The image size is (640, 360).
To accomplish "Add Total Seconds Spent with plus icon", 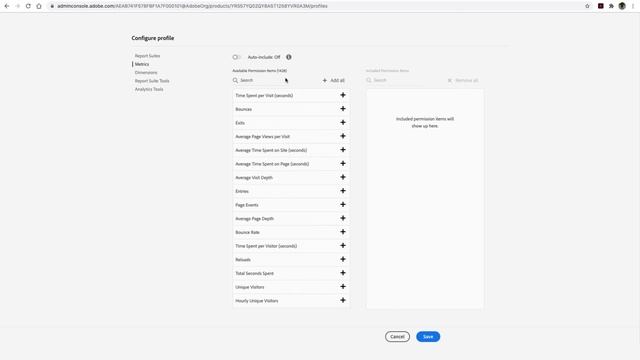I will coord(343,273).
